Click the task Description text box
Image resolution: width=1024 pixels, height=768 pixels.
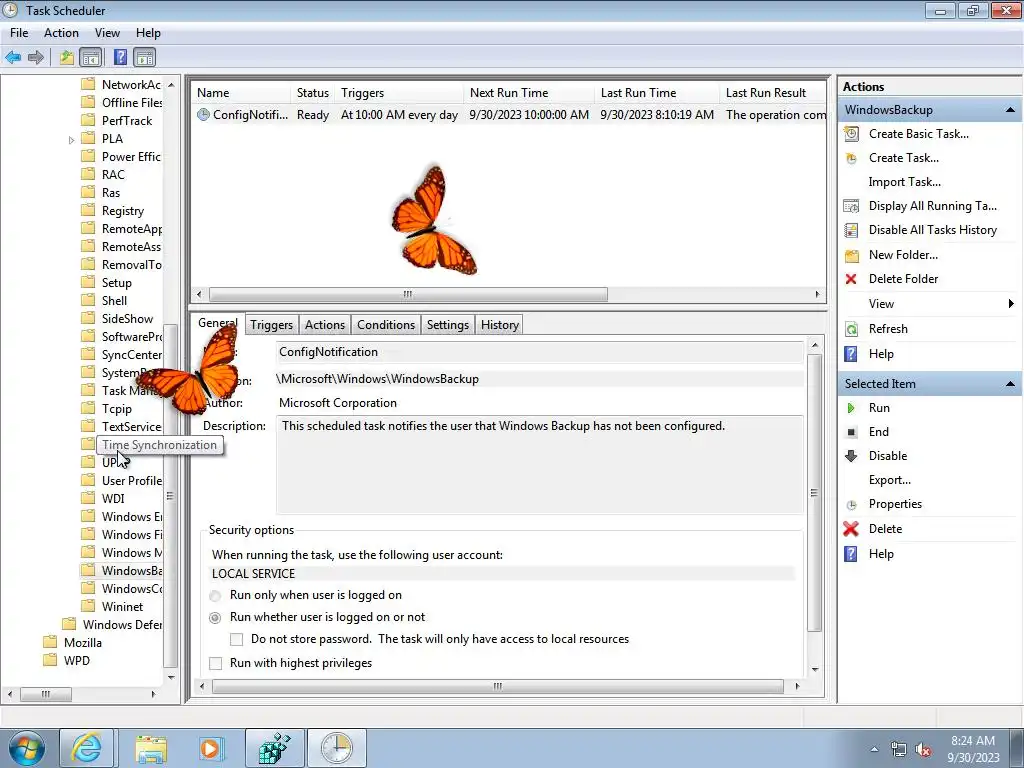[x=539, y=464]
